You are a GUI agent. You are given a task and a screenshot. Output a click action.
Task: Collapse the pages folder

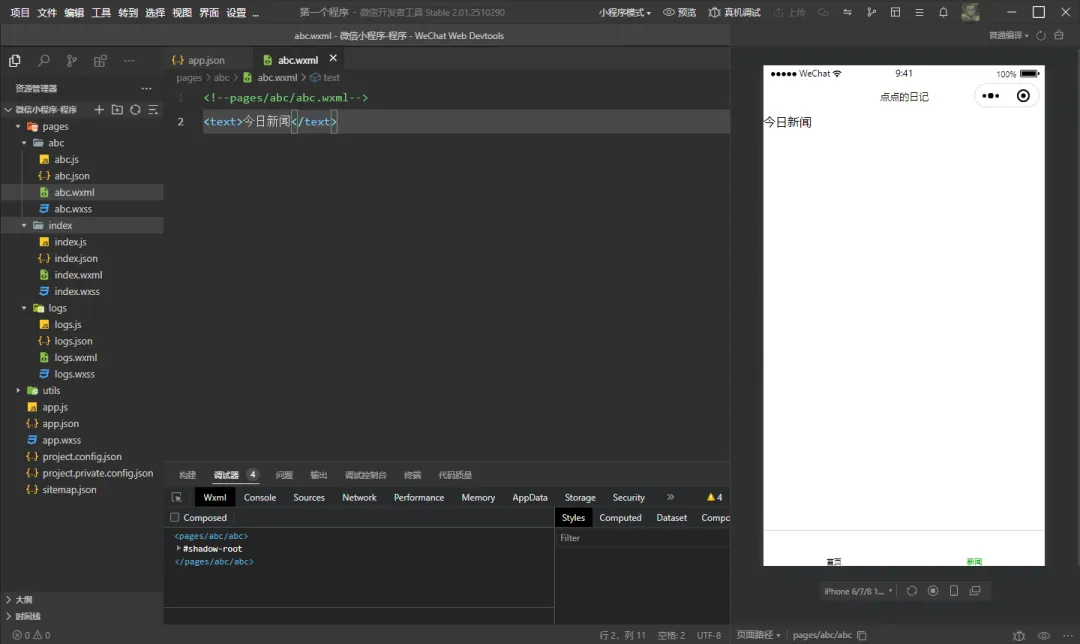pyautogui.click(x=18, y=127)
